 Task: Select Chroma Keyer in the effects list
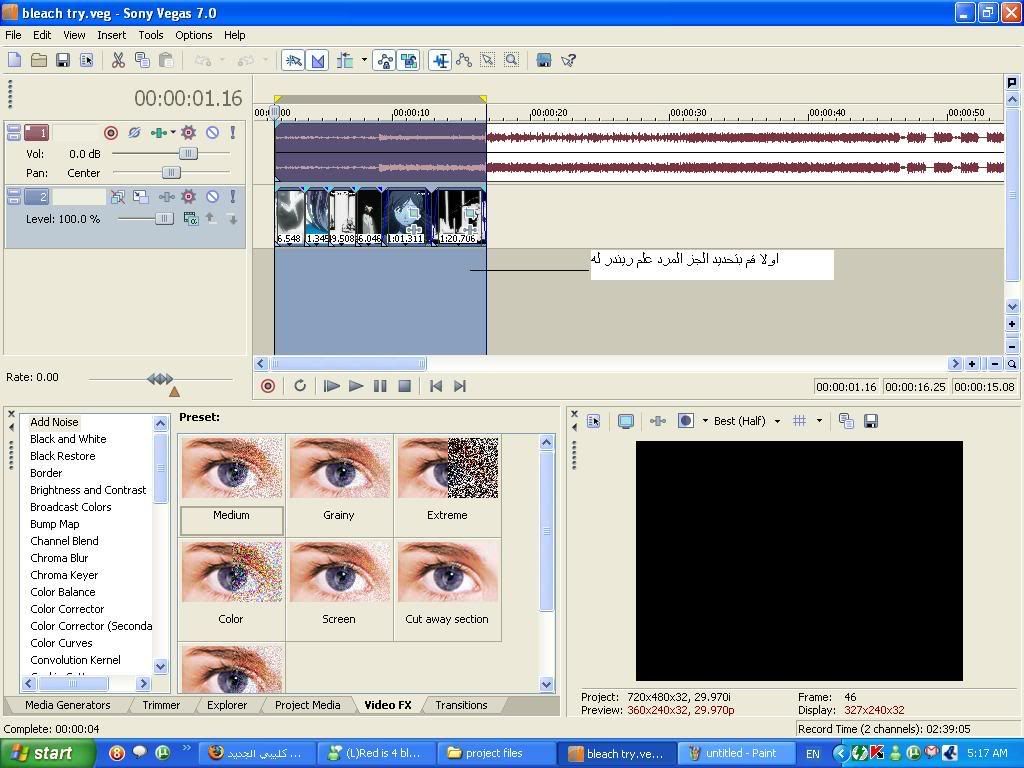point(64,575)
